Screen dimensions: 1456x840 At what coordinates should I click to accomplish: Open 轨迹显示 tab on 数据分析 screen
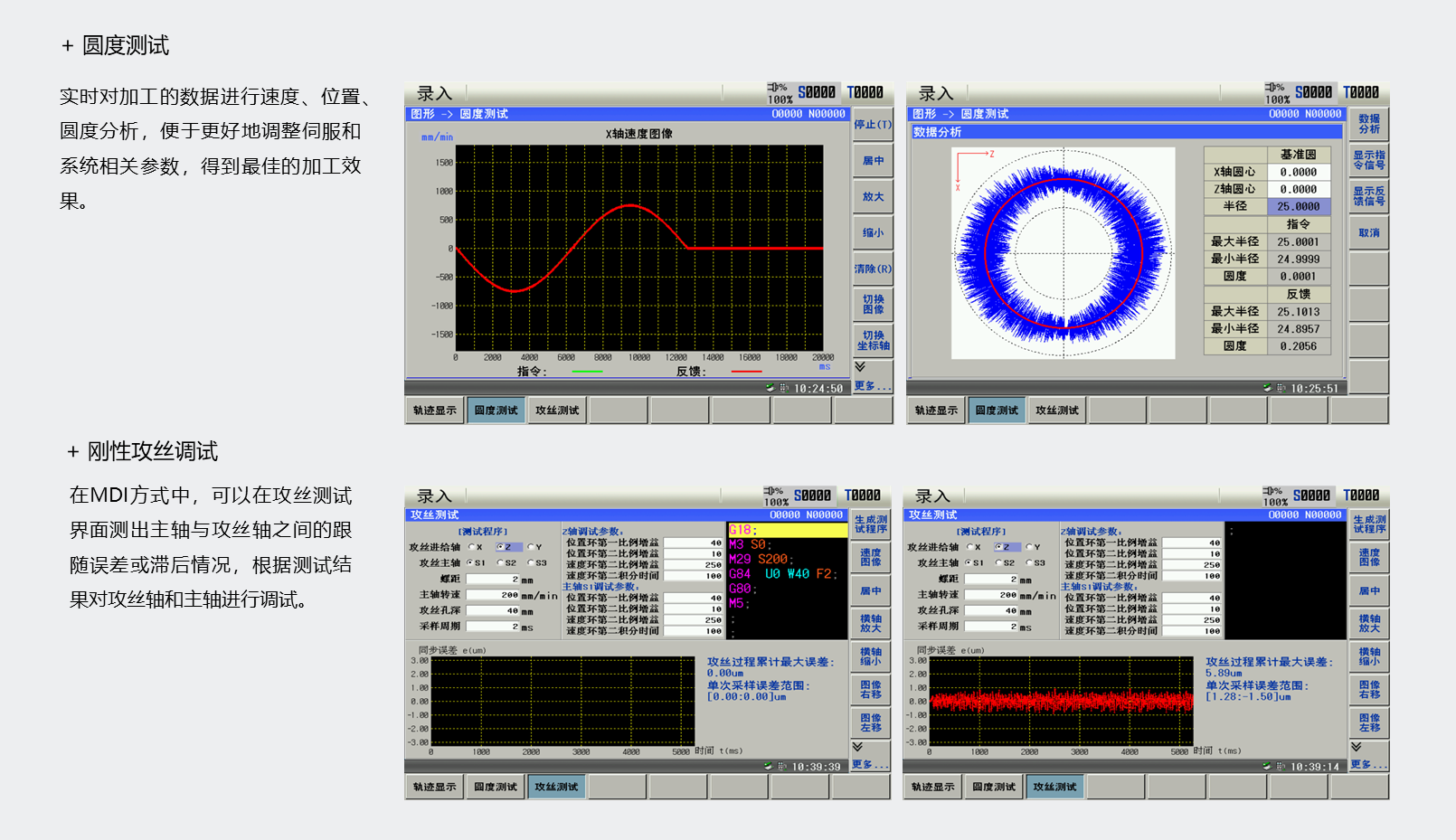click(x=936, y=411)
